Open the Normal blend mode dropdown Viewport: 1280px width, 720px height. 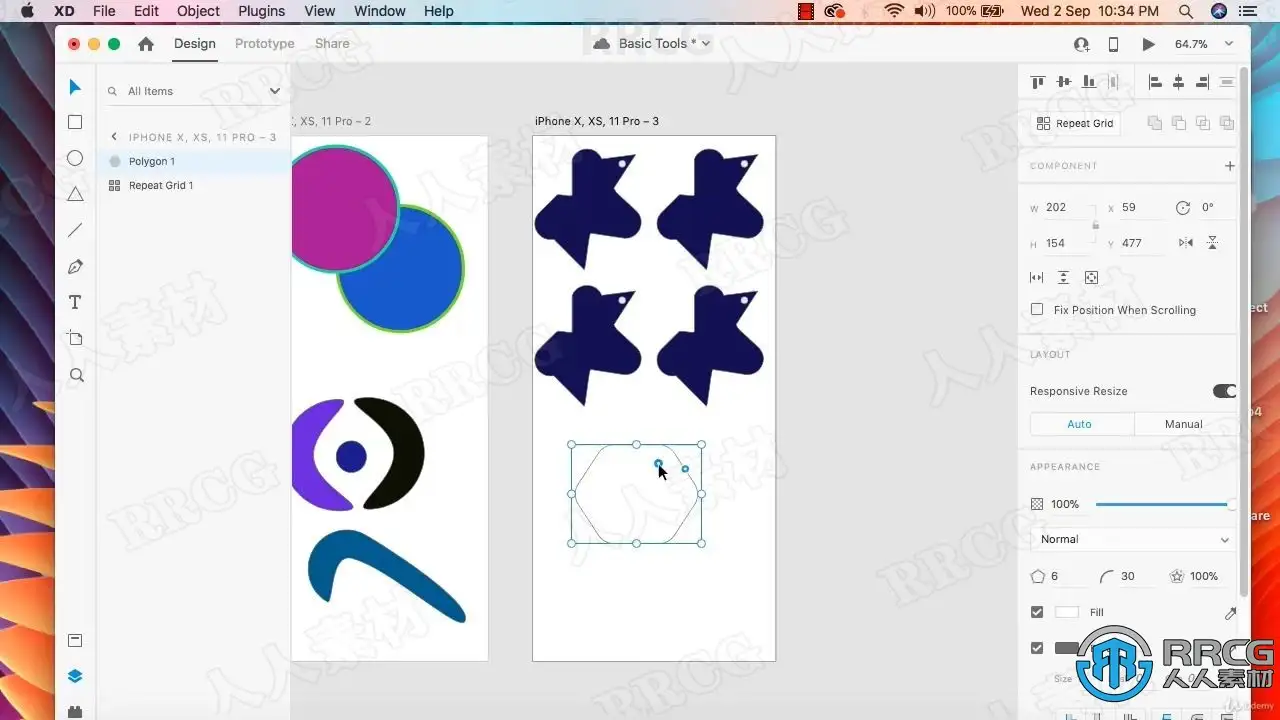point(1133,539)
